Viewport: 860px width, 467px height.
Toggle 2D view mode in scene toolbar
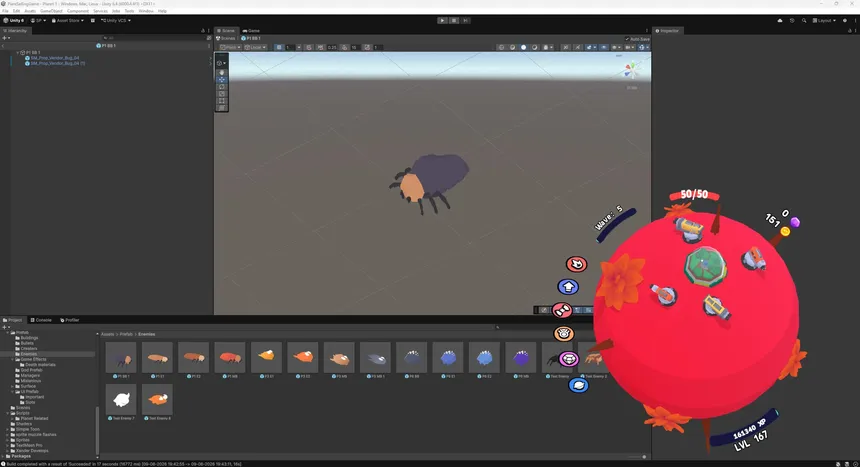(567, 47)
